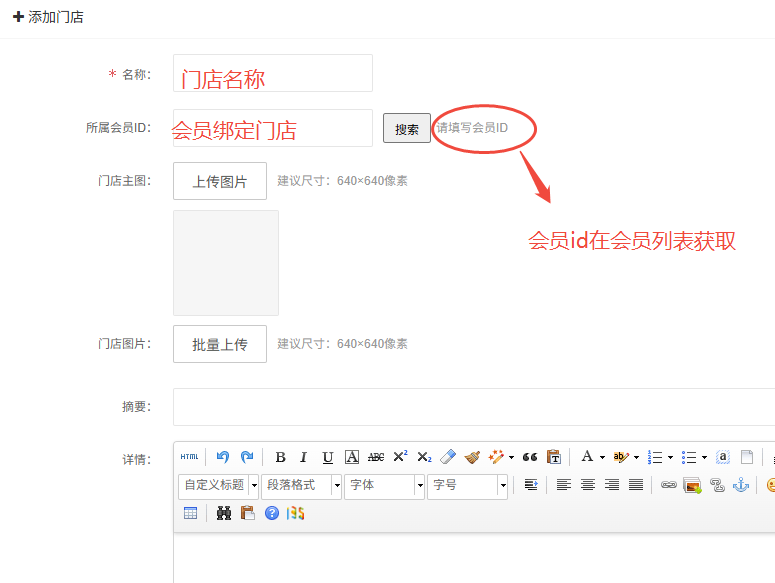Open the 字体 font family dropdown
The height and width of the screenshot is (583, 775).
(385, 485)
